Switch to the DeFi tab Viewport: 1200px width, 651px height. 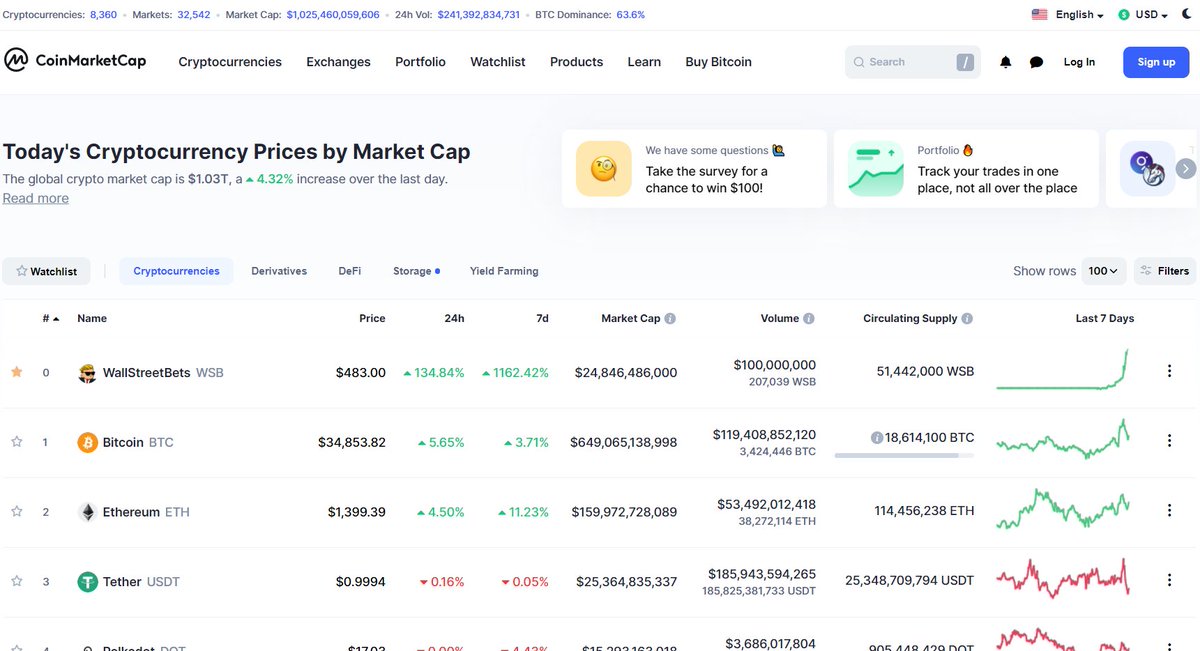[x=350, y=271]
